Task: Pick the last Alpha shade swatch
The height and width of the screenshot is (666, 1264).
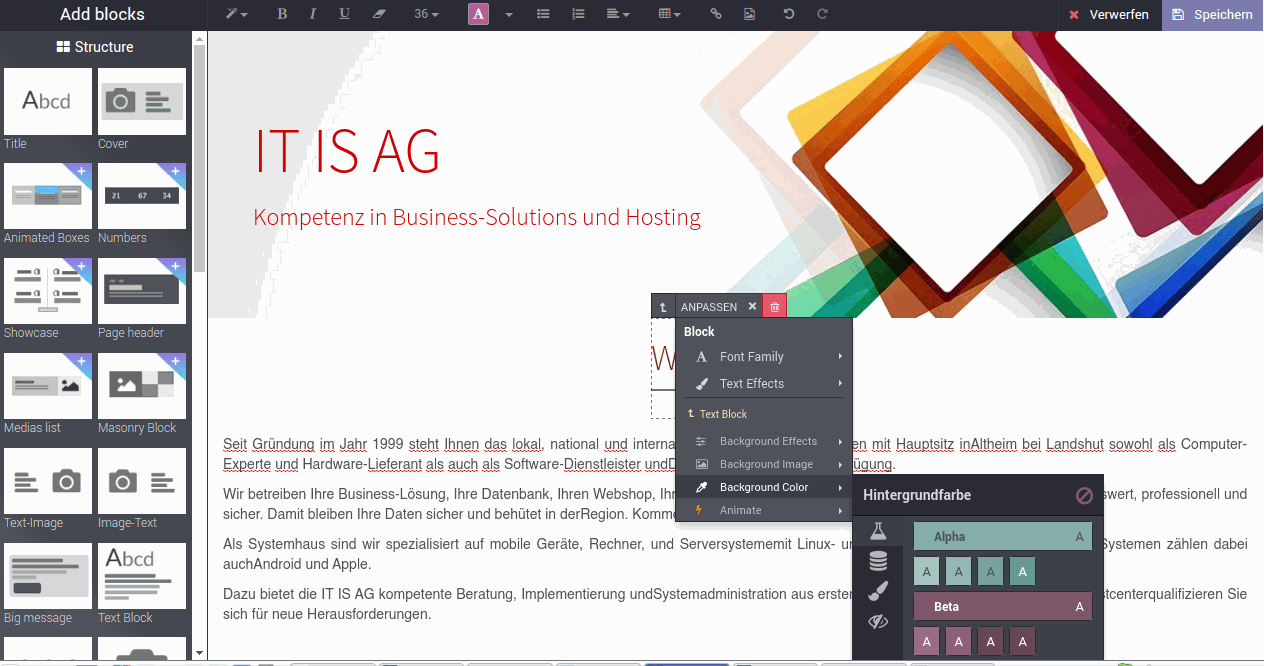Action: pos(1022,572)
